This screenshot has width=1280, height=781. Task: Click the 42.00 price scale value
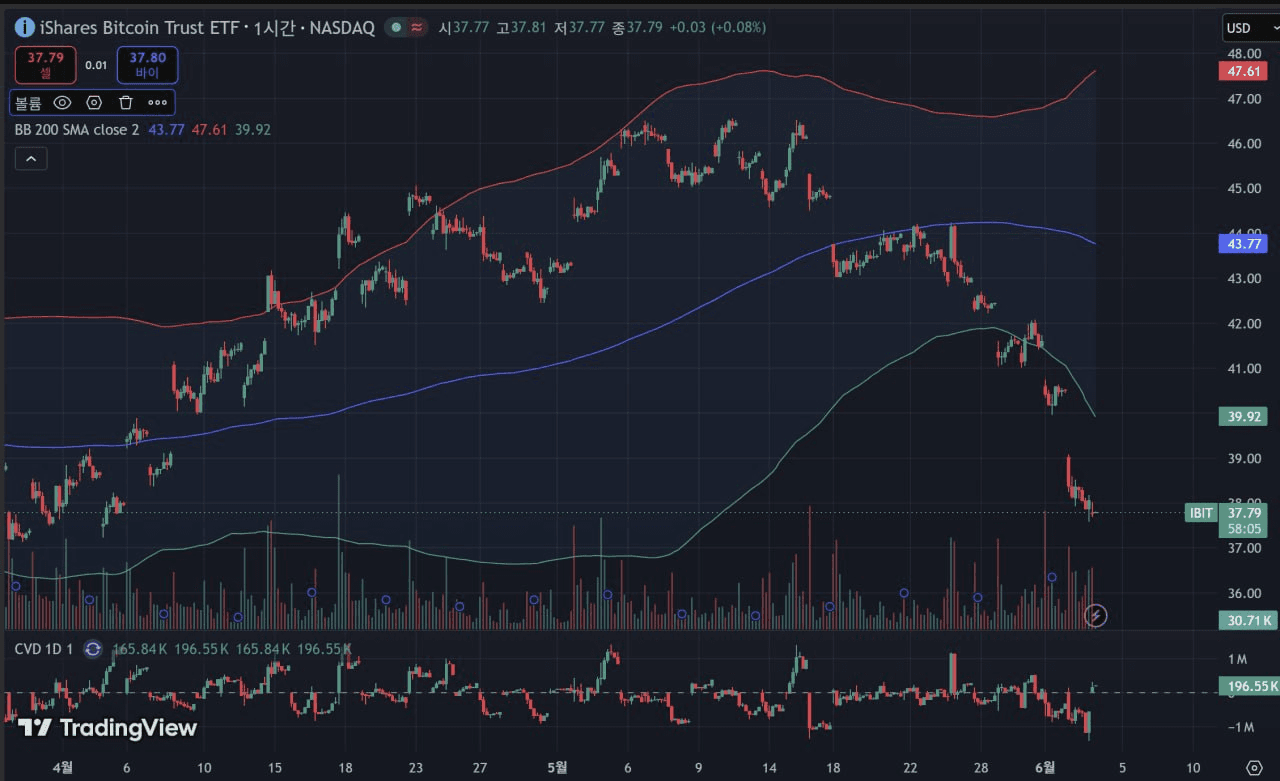1244,324
